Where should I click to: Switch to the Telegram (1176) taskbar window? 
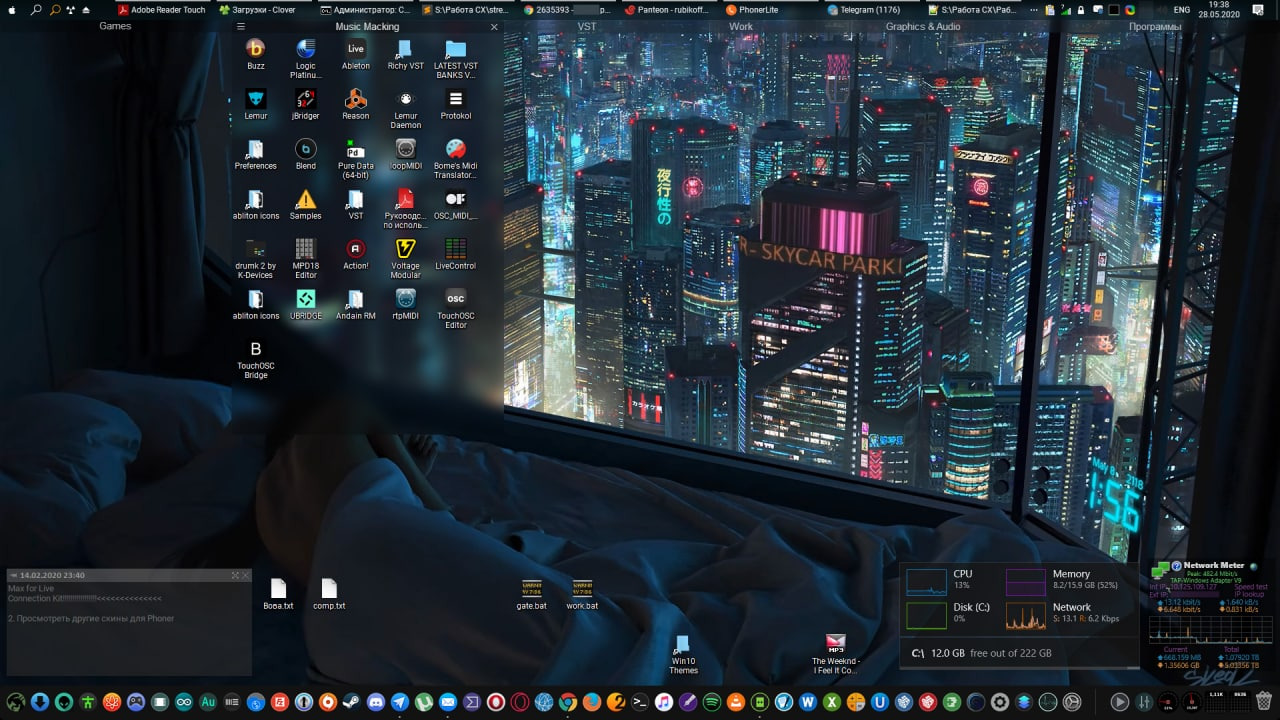(x=864, y=10)
